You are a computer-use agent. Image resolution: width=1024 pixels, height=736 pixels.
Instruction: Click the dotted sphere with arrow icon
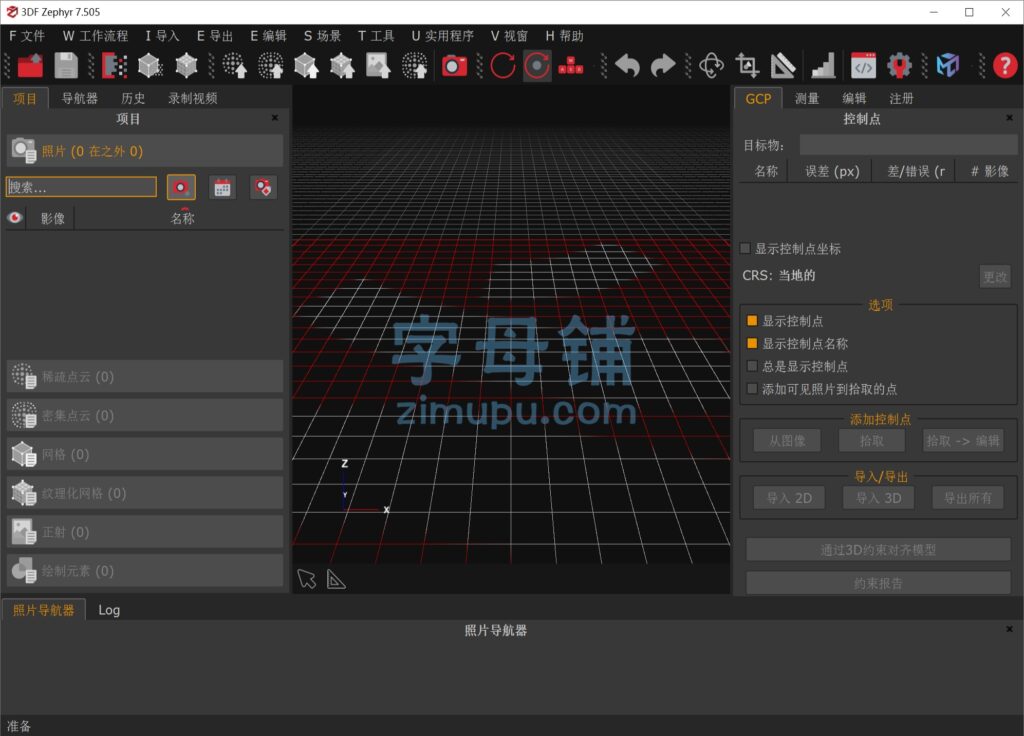point(414,65)
